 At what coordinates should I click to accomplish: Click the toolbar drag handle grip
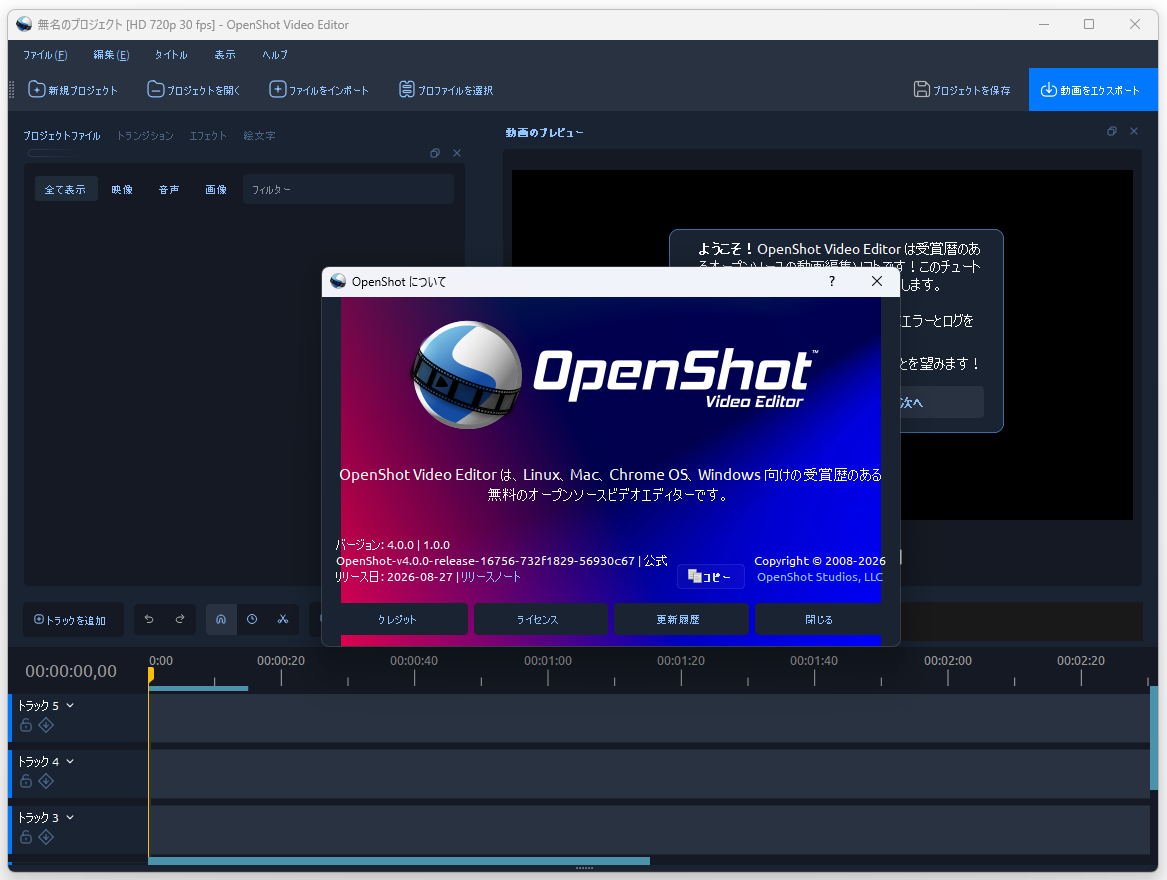[x=12, y=90]
